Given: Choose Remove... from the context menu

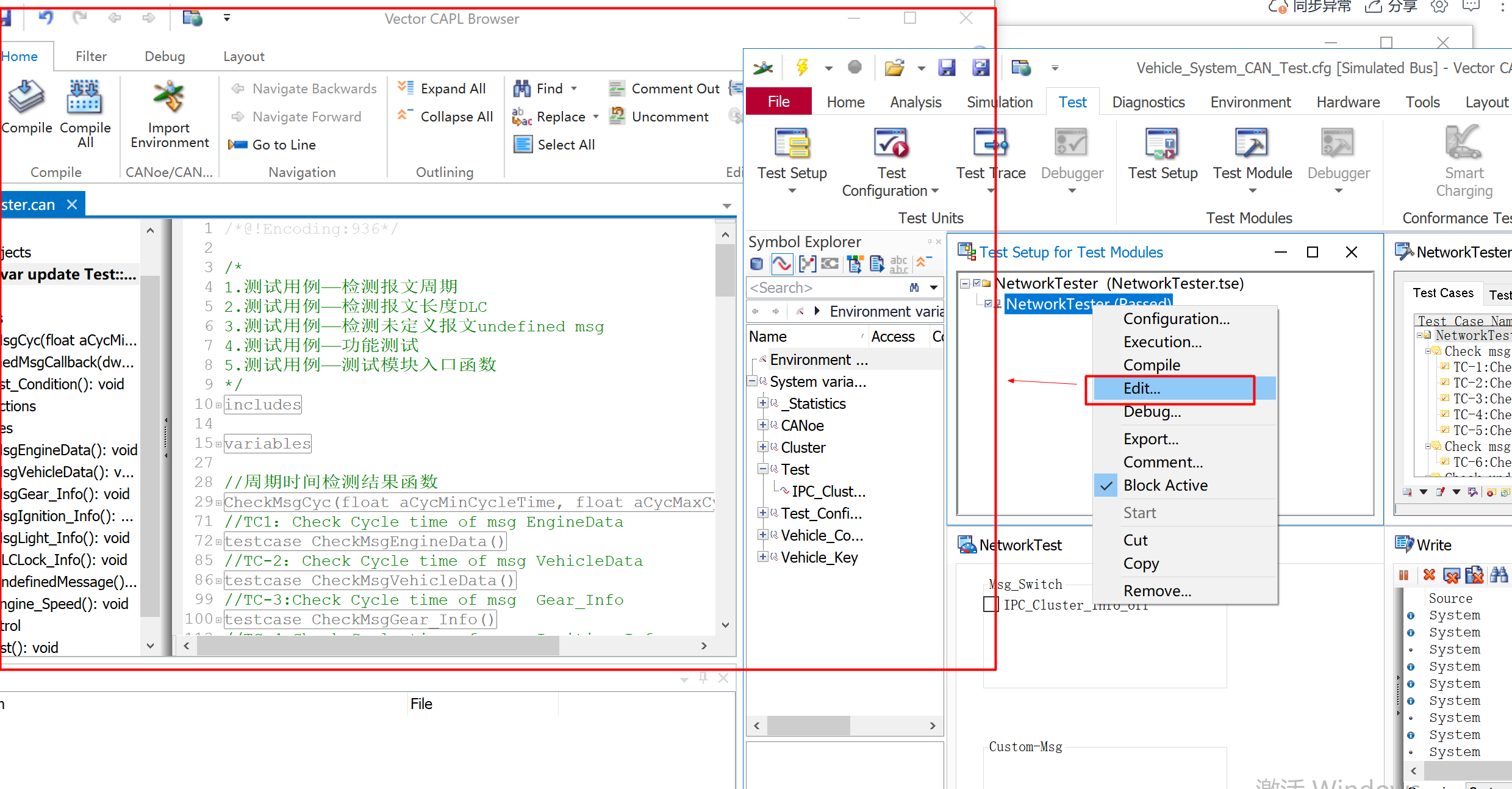Looking at the screenshot, I should point(1183,591).
